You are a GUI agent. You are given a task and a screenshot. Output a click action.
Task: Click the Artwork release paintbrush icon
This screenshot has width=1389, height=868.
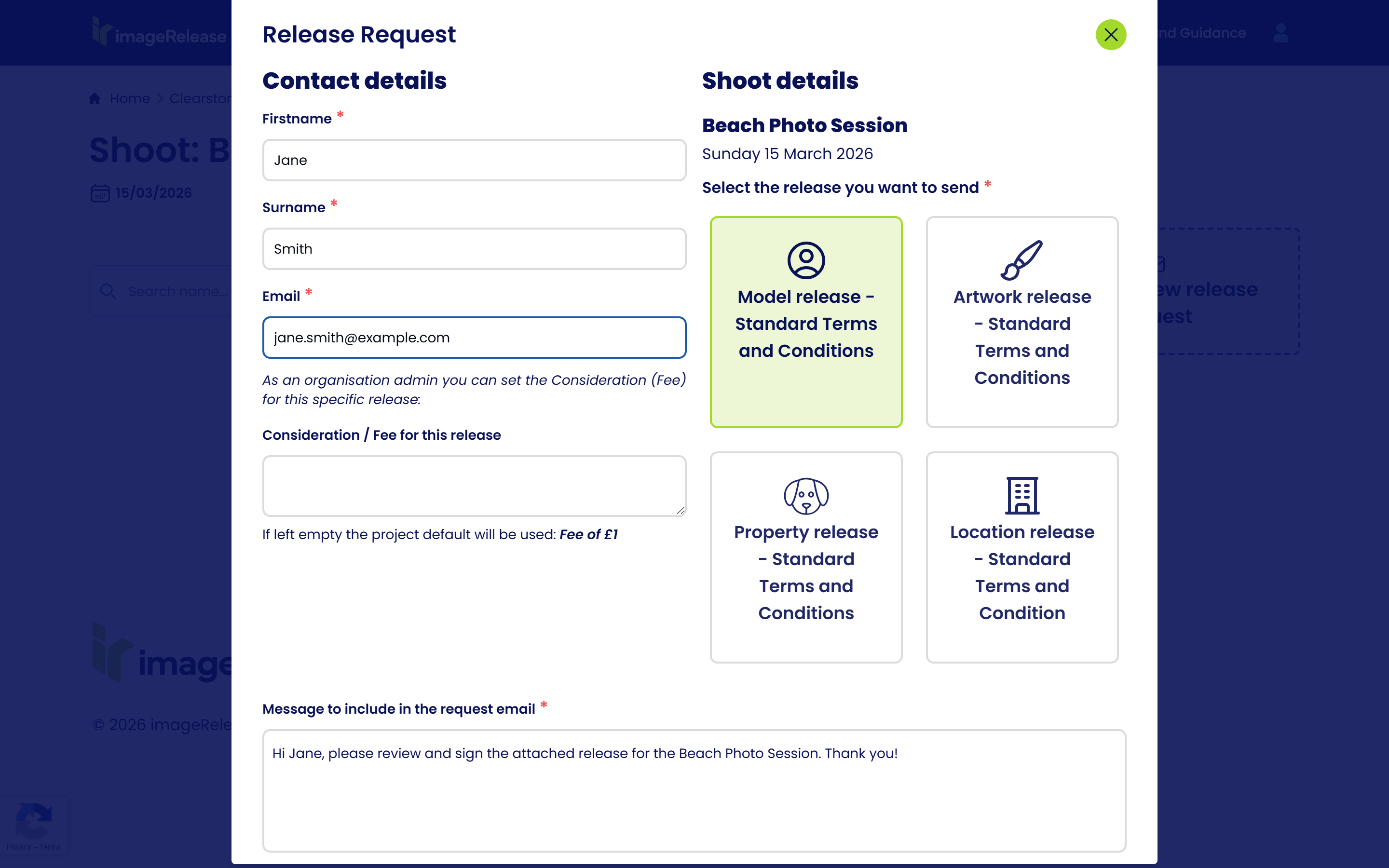1021,262
